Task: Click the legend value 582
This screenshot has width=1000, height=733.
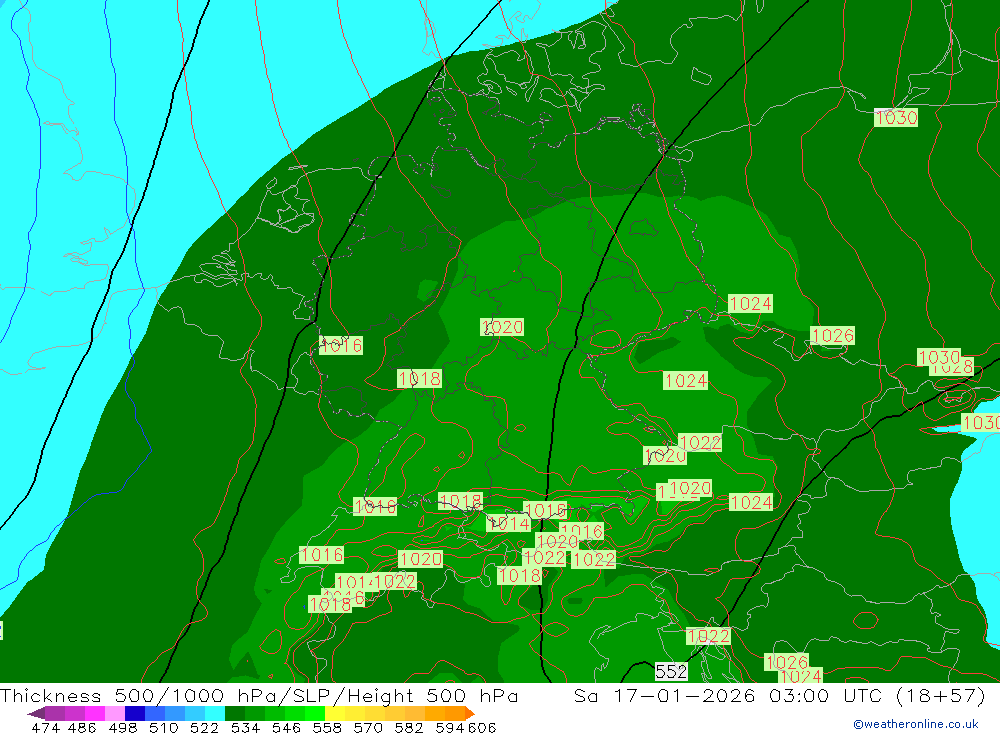Action: pos(409,727)
